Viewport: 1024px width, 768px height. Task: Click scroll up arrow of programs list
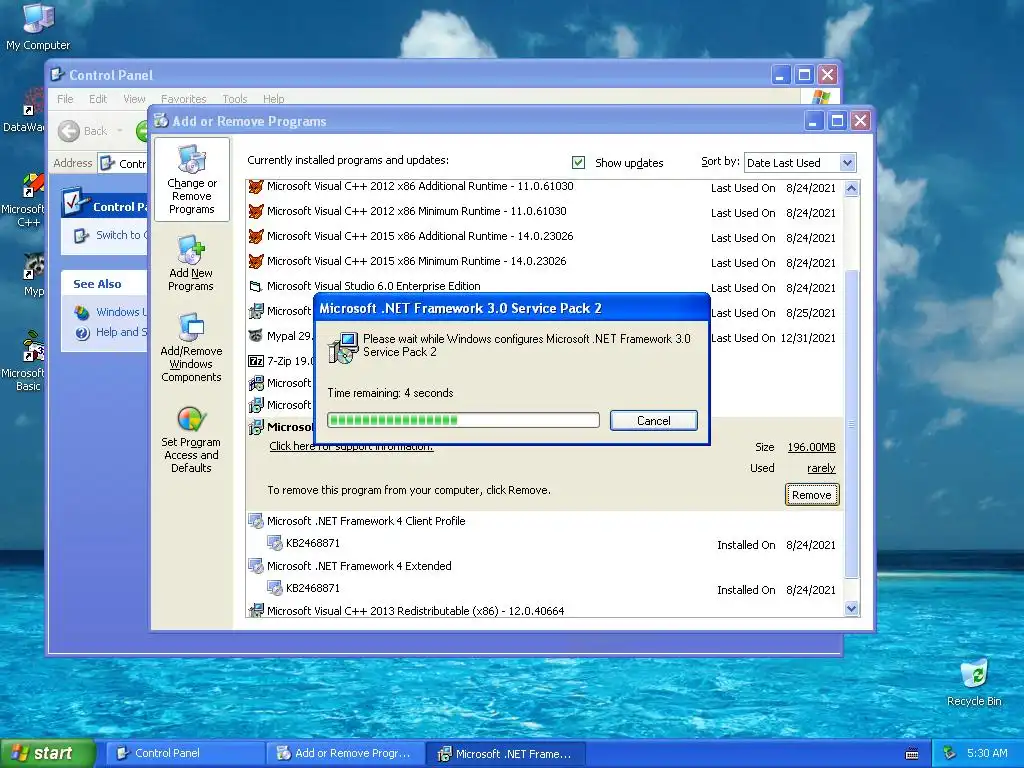click(x=852, y=189)
